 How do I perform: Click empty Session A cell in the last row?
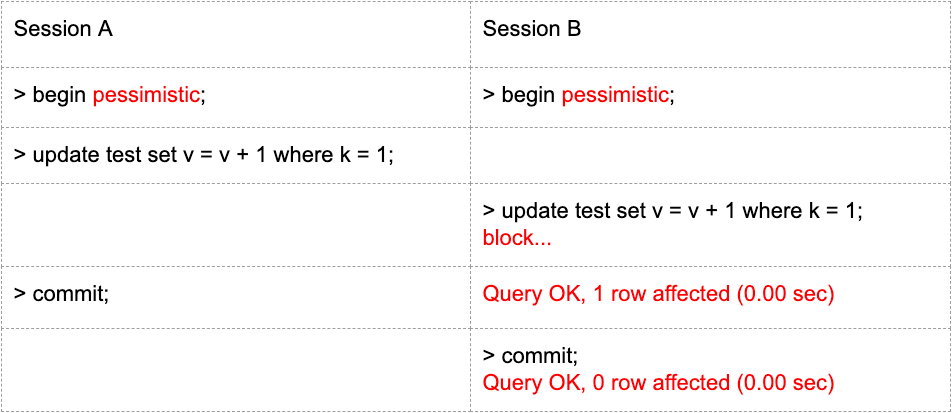pyautogui.click(x=240, y=369)
